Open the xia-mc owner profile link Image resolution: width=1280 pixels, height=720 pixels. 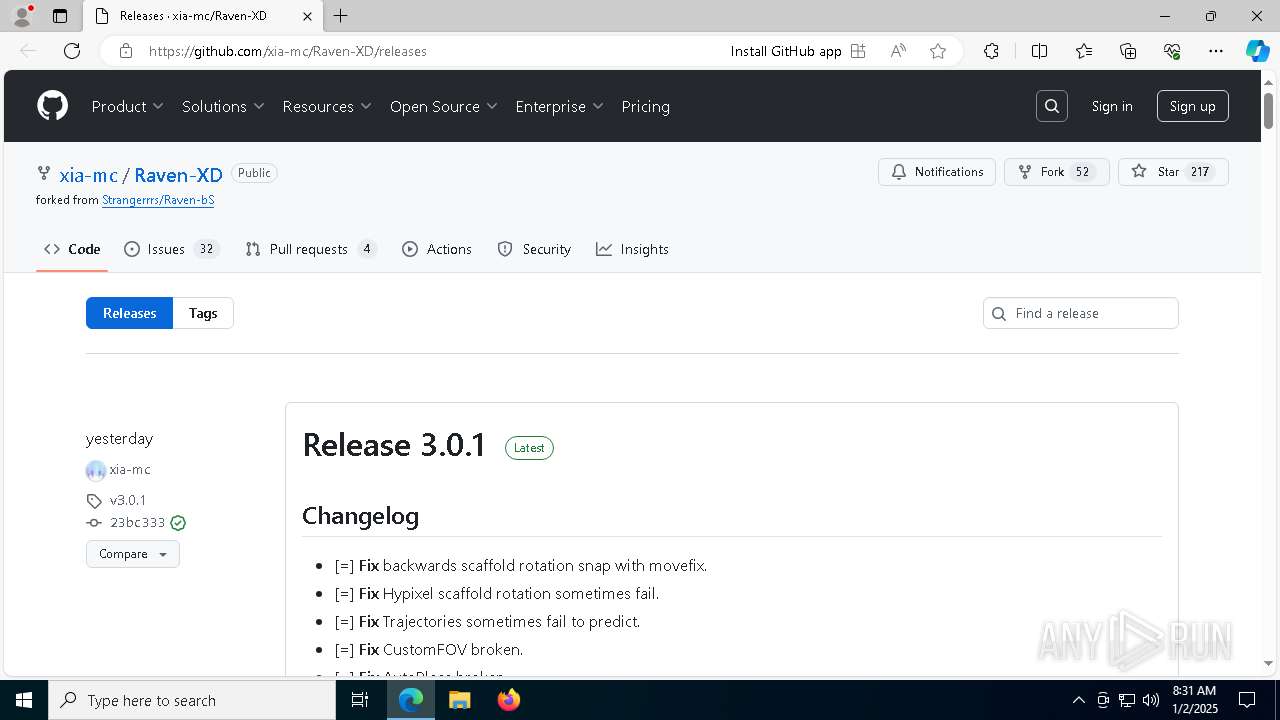point(88,175)
